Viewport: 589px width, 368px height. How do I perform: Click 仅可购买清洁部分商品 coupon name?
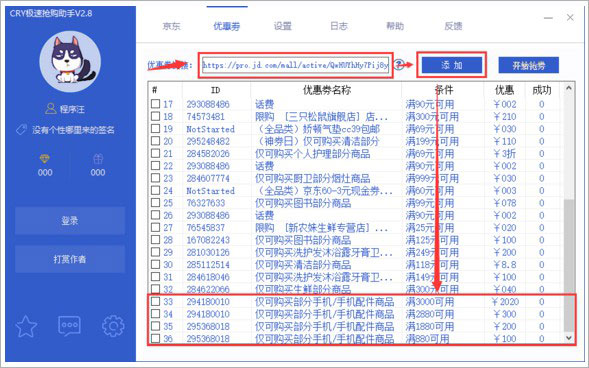(303, 265)
